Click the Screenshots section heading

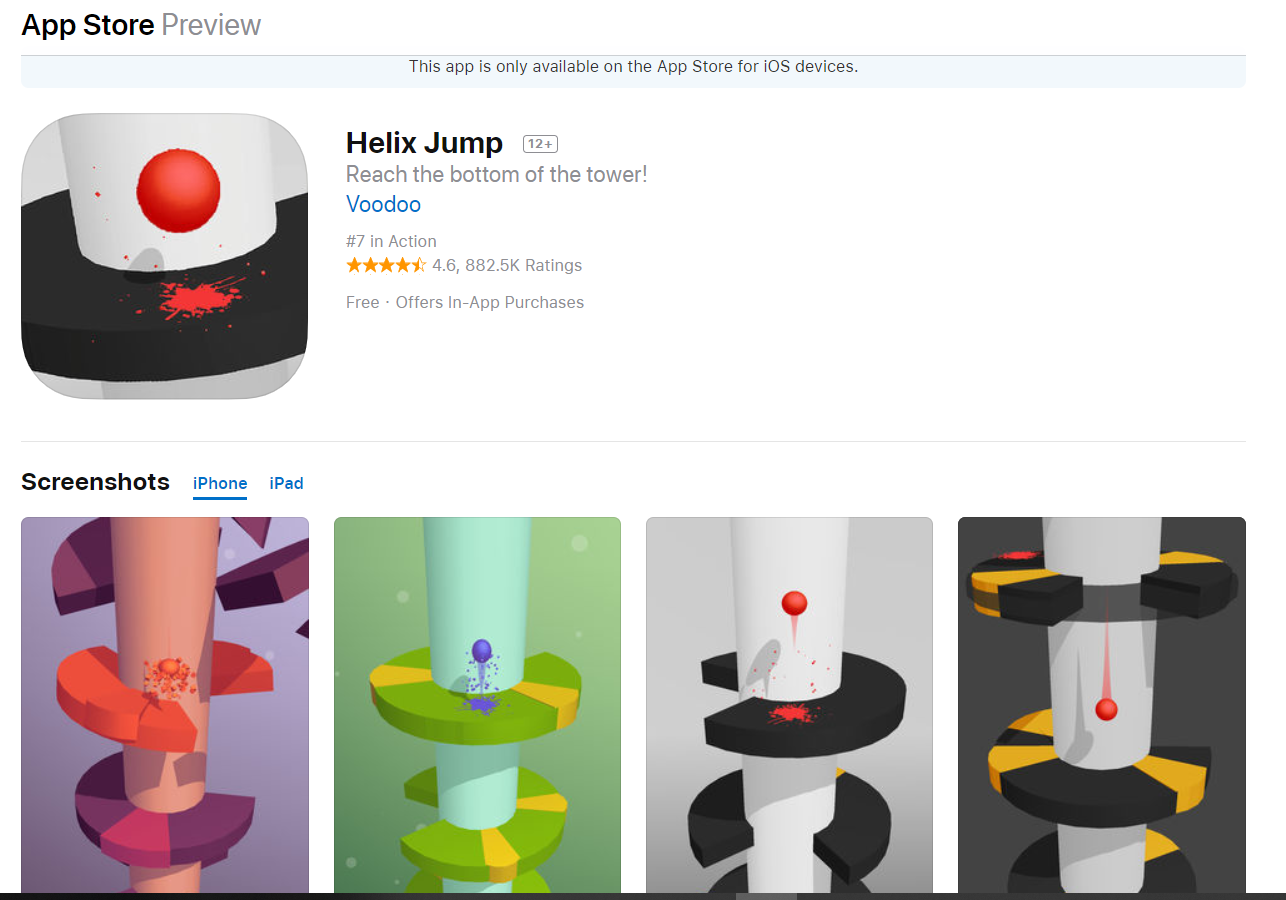(x=95, y=482)
